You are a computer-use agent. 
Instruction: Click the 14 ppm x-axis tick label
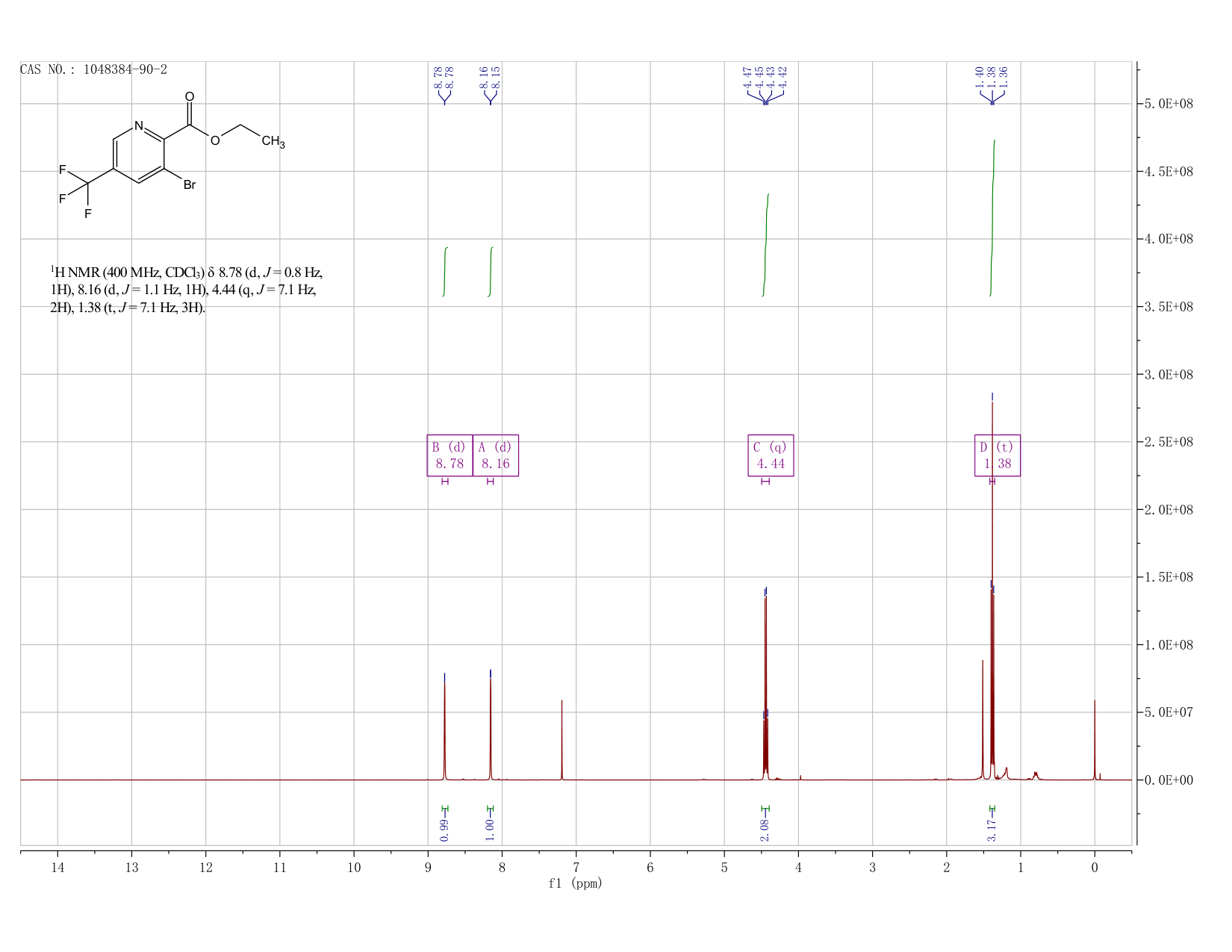tap(57, 868)
